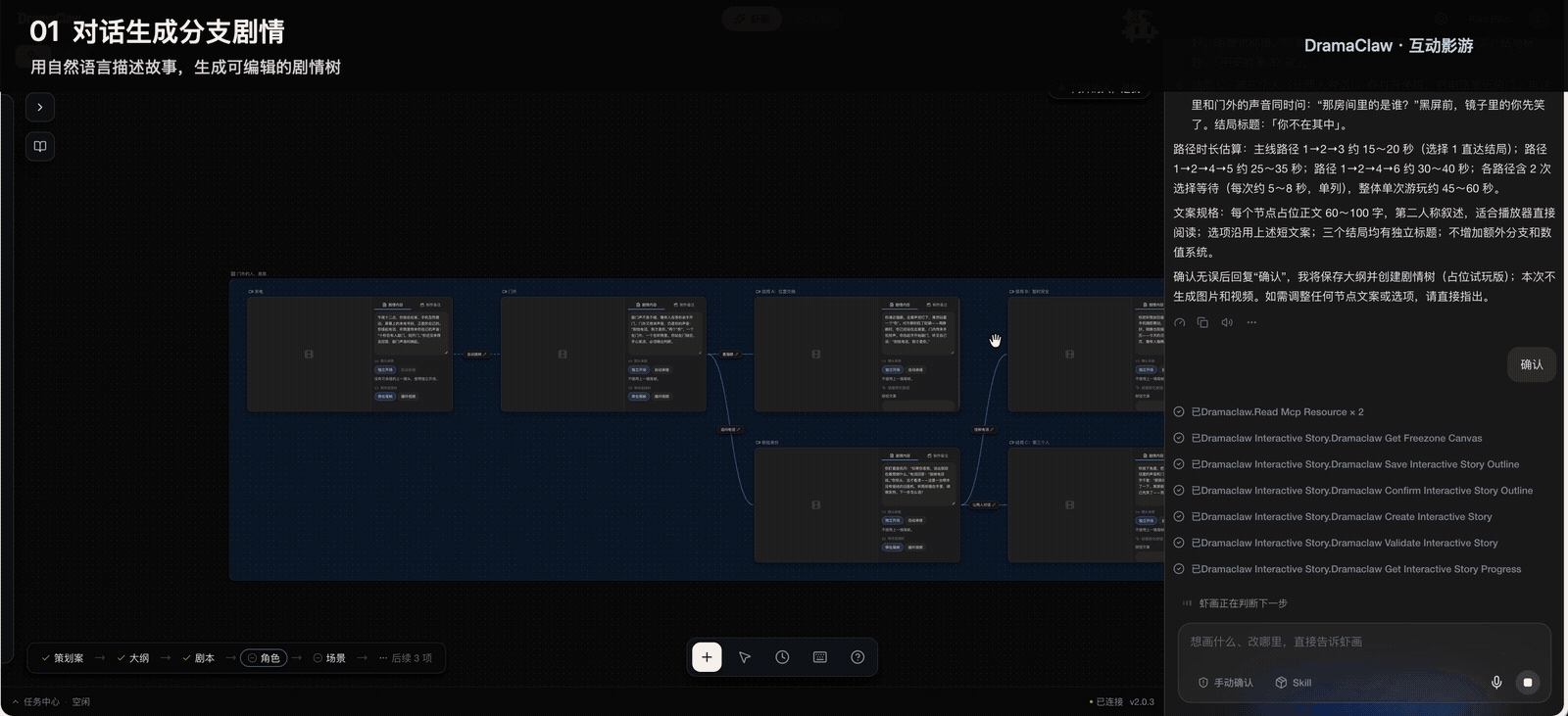Select the 场景 workflow step

(x=329, y=658)
